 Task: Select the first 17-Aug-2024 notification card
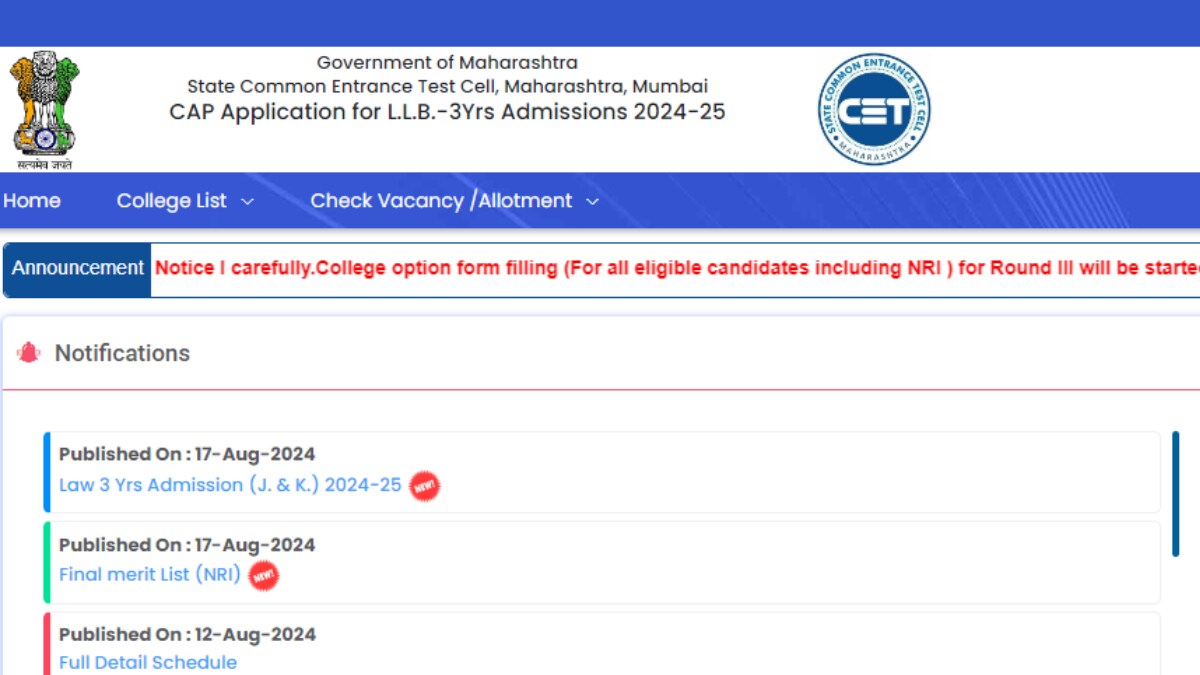click(x=602, y=472)
